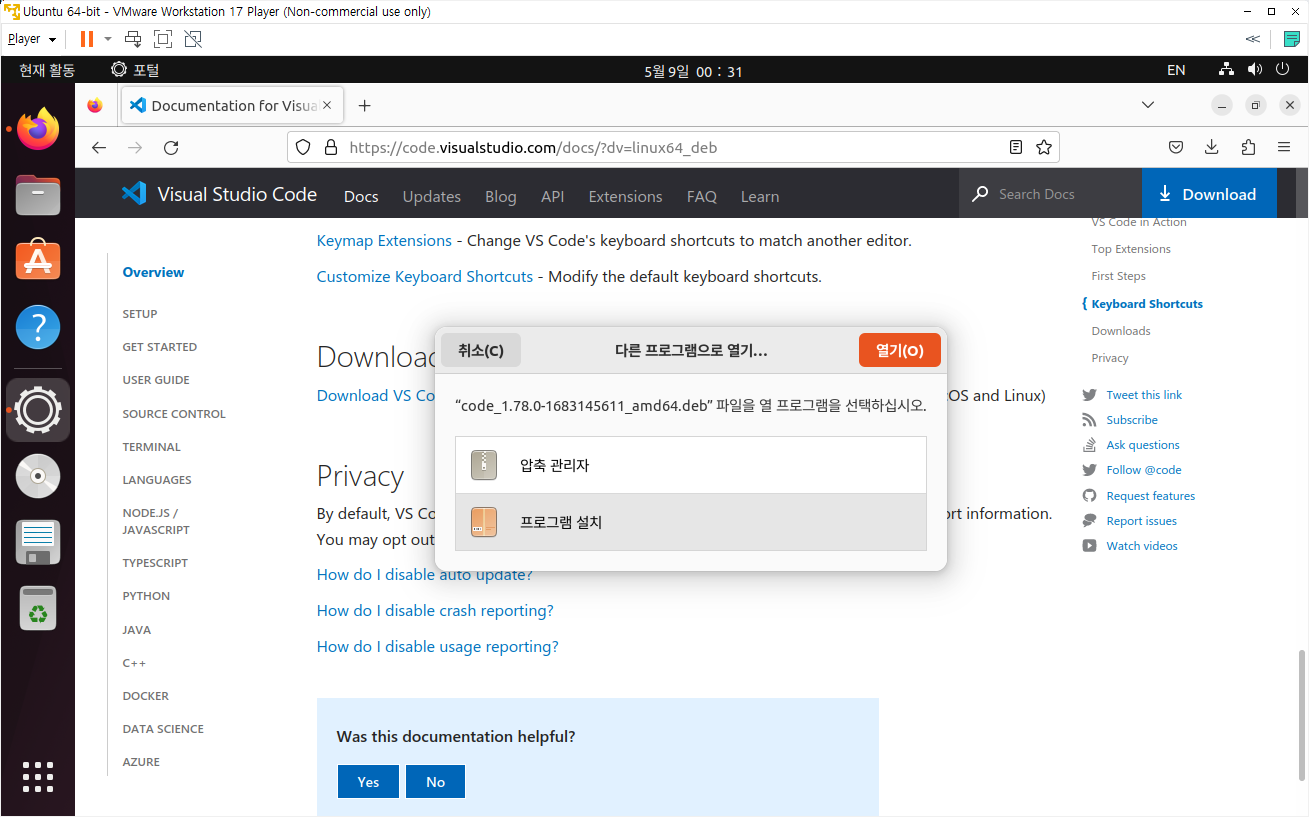Open the volume indicator in top bar
This screenshot has height=817, width=1309.
(1255, 70)
